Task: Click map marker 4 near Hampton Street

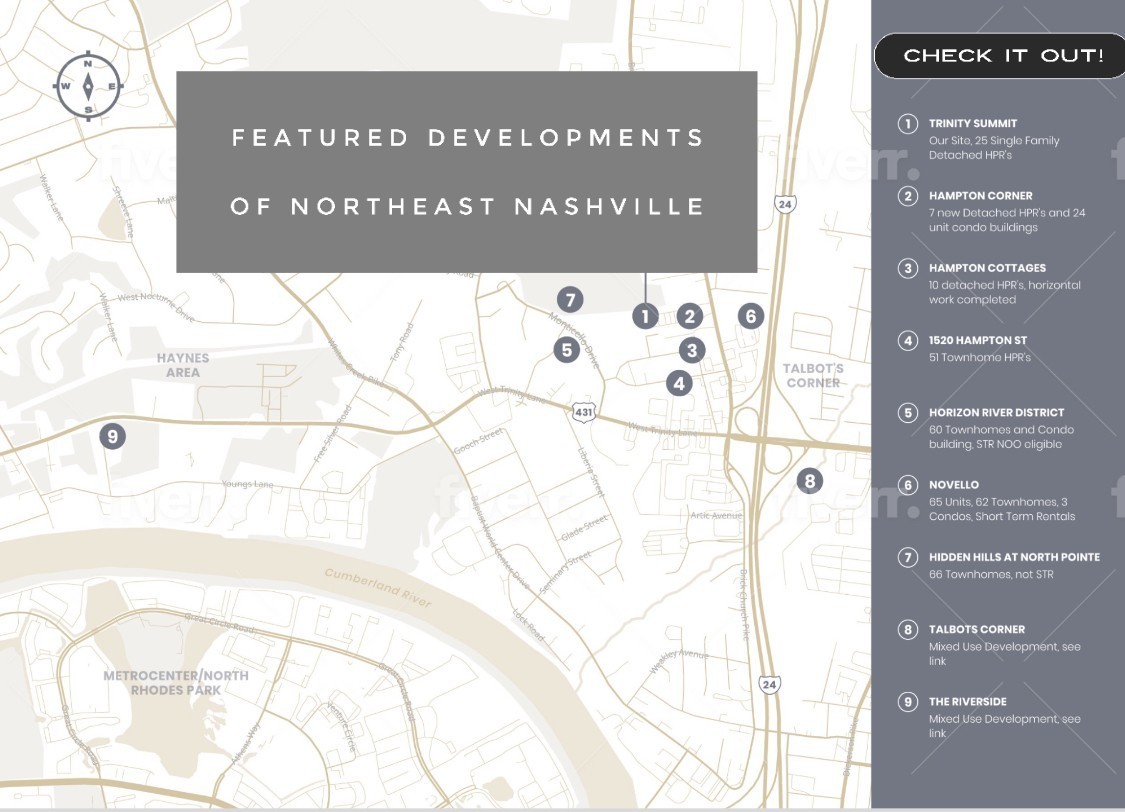Action: click(x=679, y=382)
